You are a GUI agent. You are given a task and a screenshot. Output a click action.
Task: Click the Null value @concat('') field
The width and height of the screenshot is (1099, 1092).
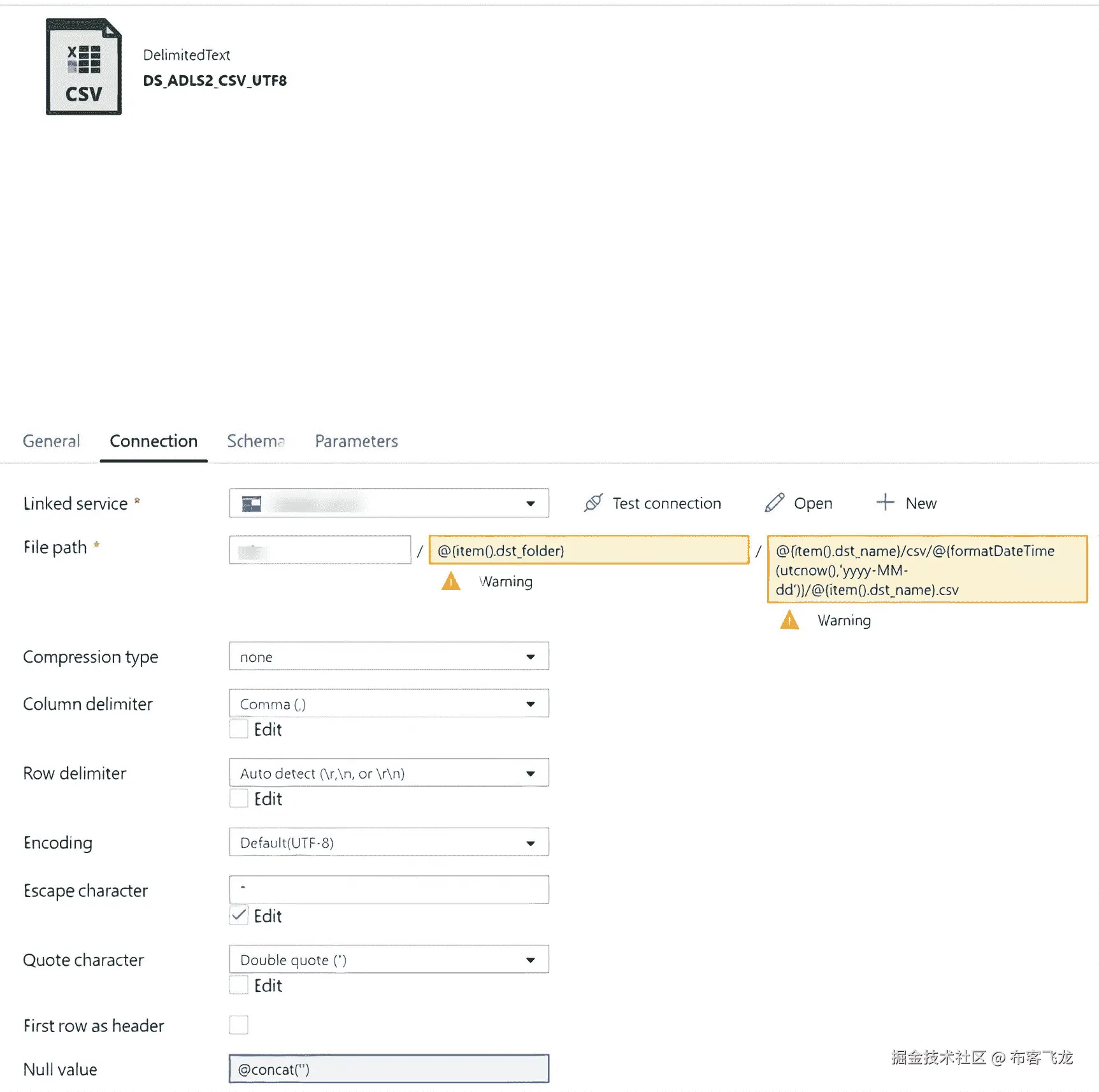pos(389,1068)
